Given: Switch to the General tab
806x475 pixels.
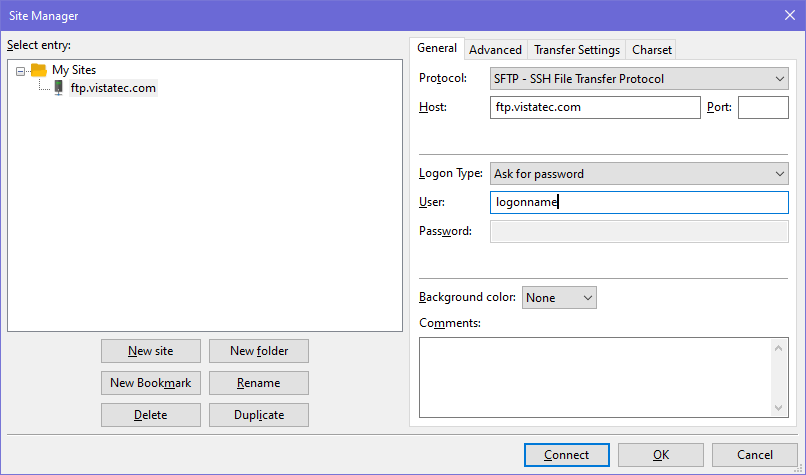Looking at the screenshot, I should tap(437, 48).
